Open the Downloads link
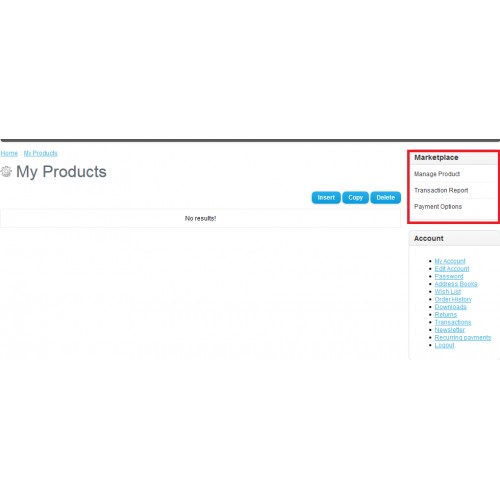 (x=450, y=307)
